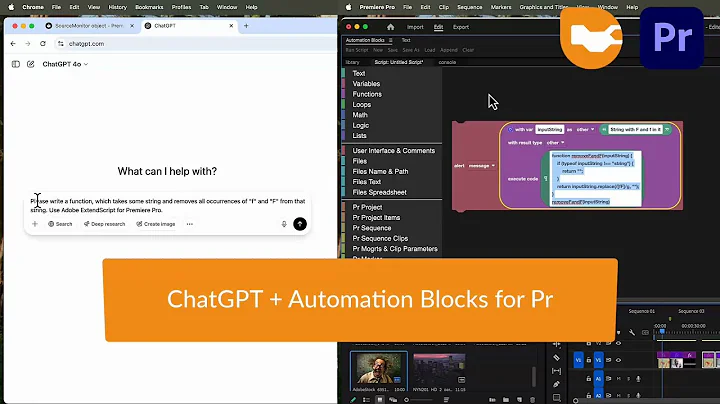720x404 pixels.
Task: Open Premiere Pro's Sequence menu
Action: pyautogui.click(x=469, y=7)
